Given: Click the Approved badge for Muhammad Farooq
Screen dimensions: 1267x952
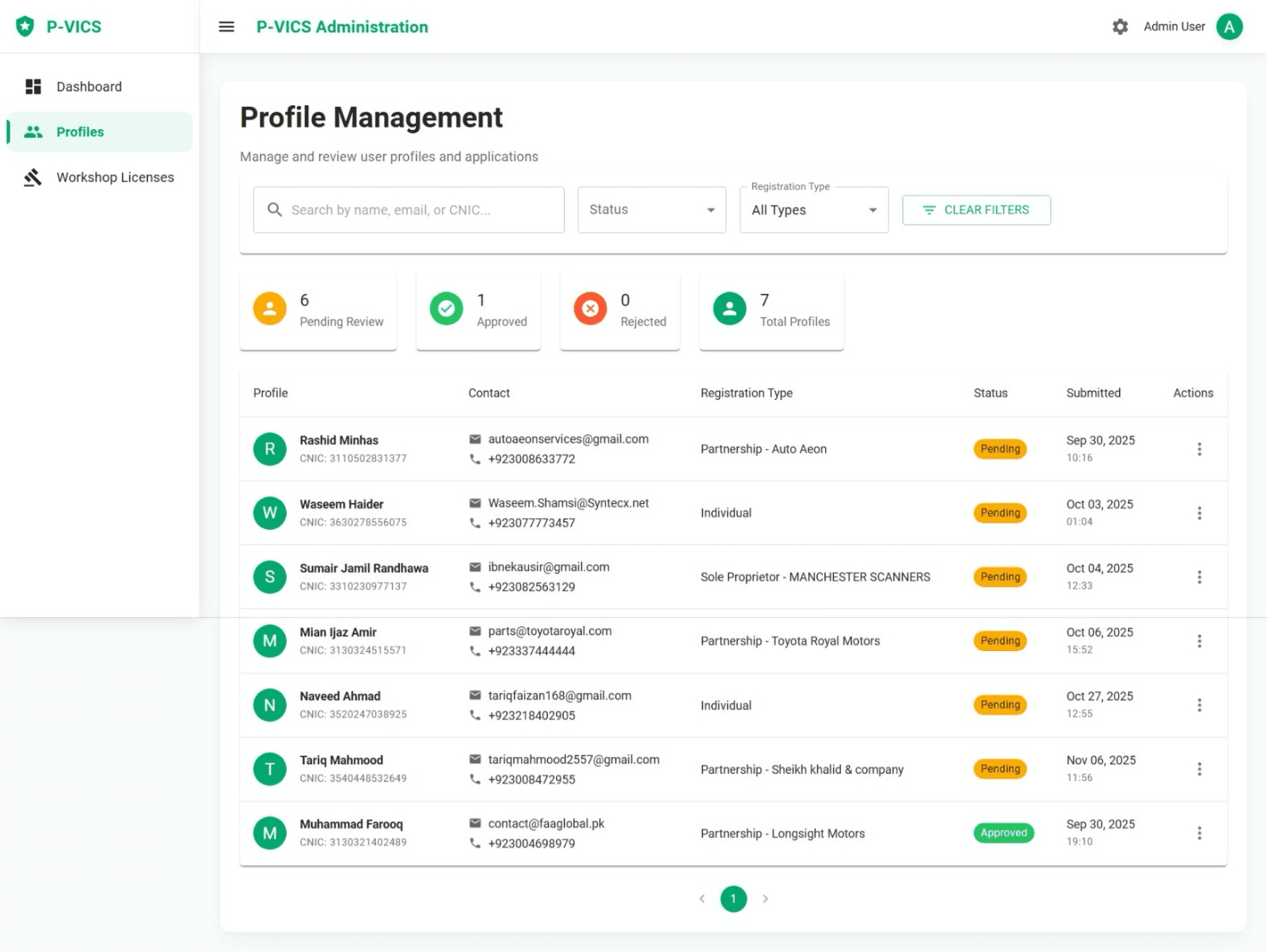Looking at the screenshot, I should tap(1003, 833).
